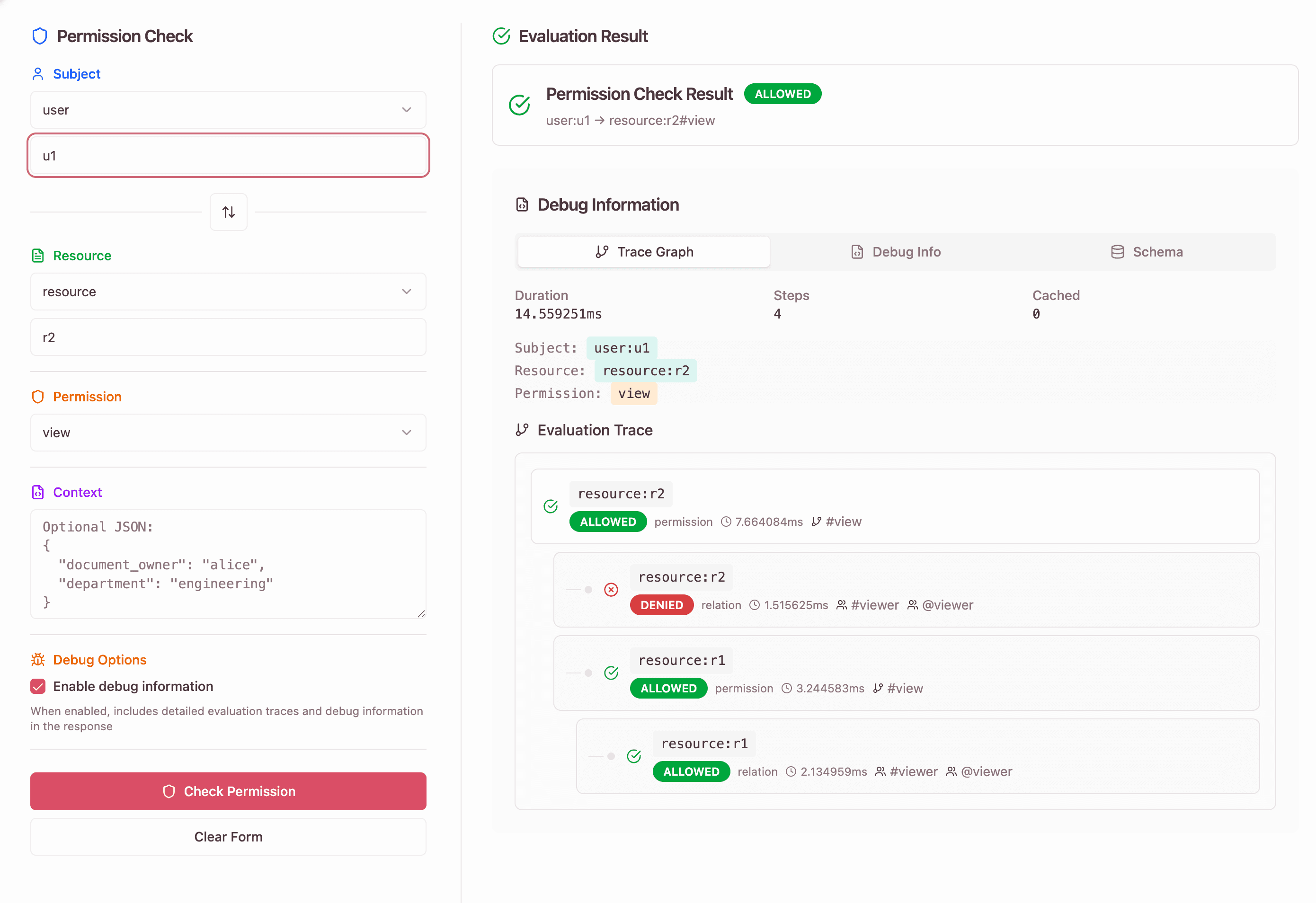Click the shield icon next to Permission label

(x=37, y=396)
